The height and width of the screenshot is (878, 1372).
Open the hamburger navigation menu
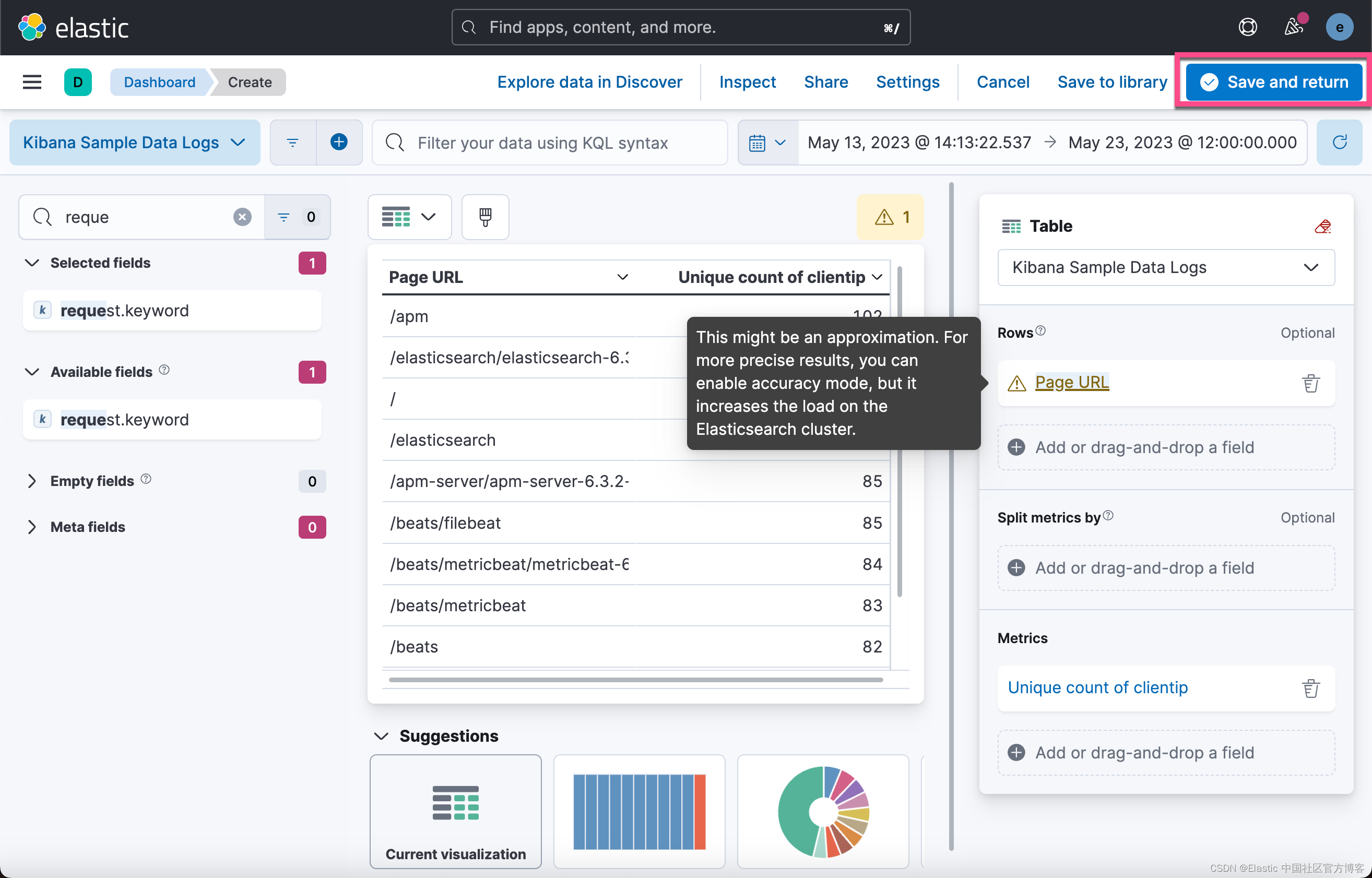pyautogui.click(x=32, y=82)
